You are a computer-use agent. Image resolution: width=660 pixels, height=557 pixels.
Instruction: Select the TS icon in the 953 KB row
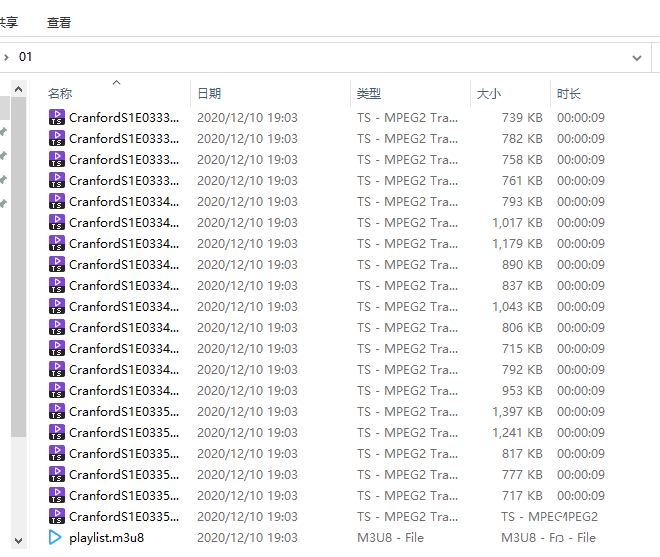pos(57,391)
